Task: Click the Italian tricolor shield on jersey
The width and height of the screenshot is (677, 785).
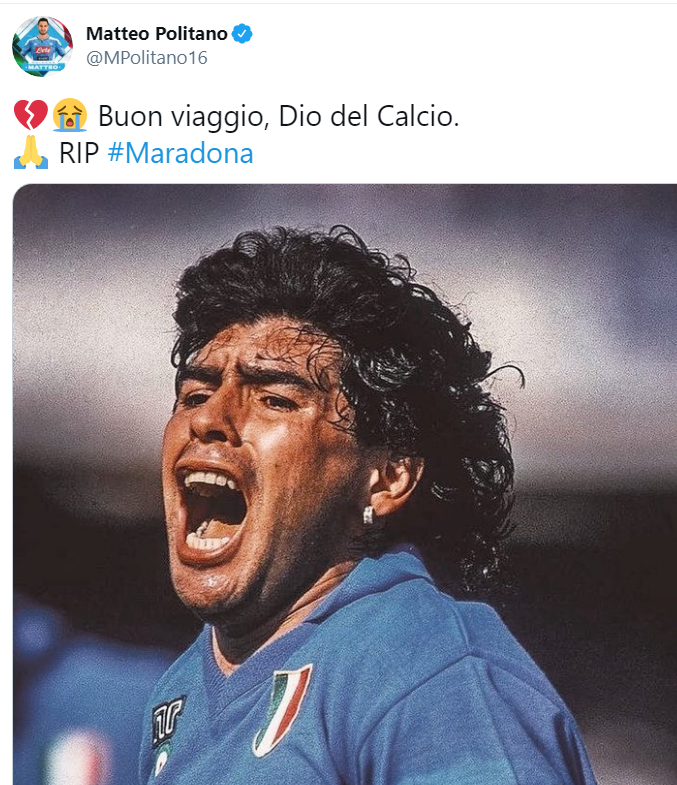Action: pyautogui.click(x=282, y=709)
